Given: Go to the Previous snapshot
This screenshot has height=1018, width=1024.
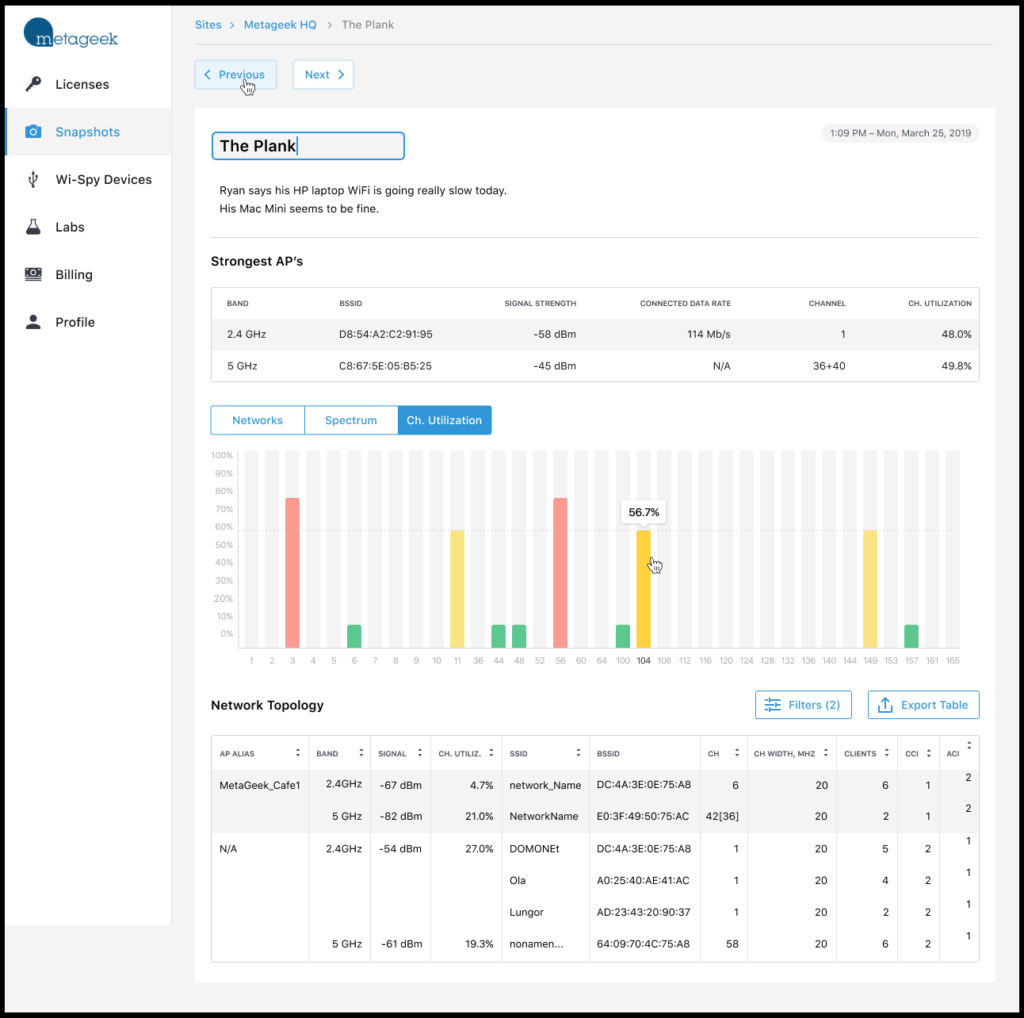Looking at the screenshot, I should pos(236,74).
